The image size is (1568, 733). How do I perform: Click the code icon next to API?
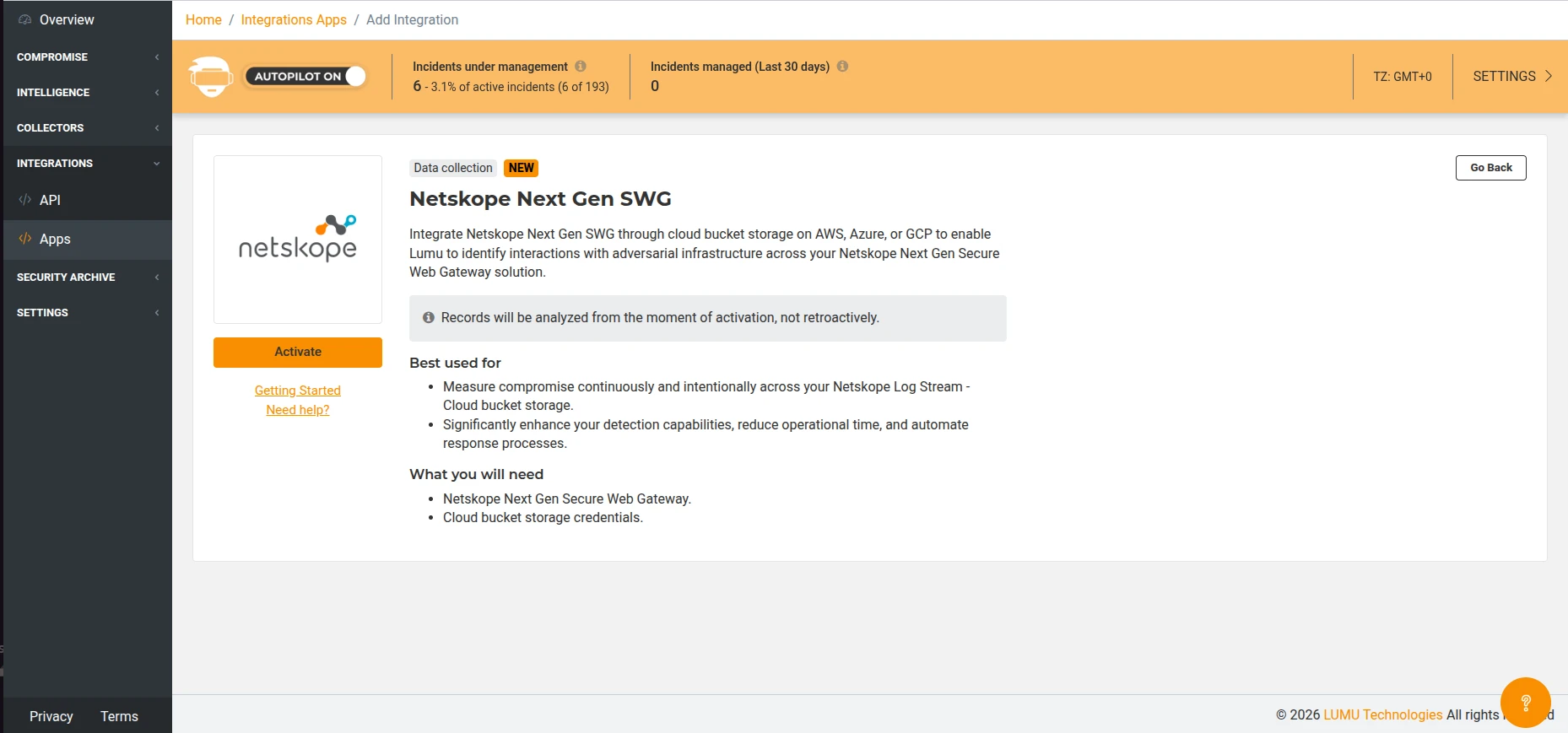coord(24,200)
